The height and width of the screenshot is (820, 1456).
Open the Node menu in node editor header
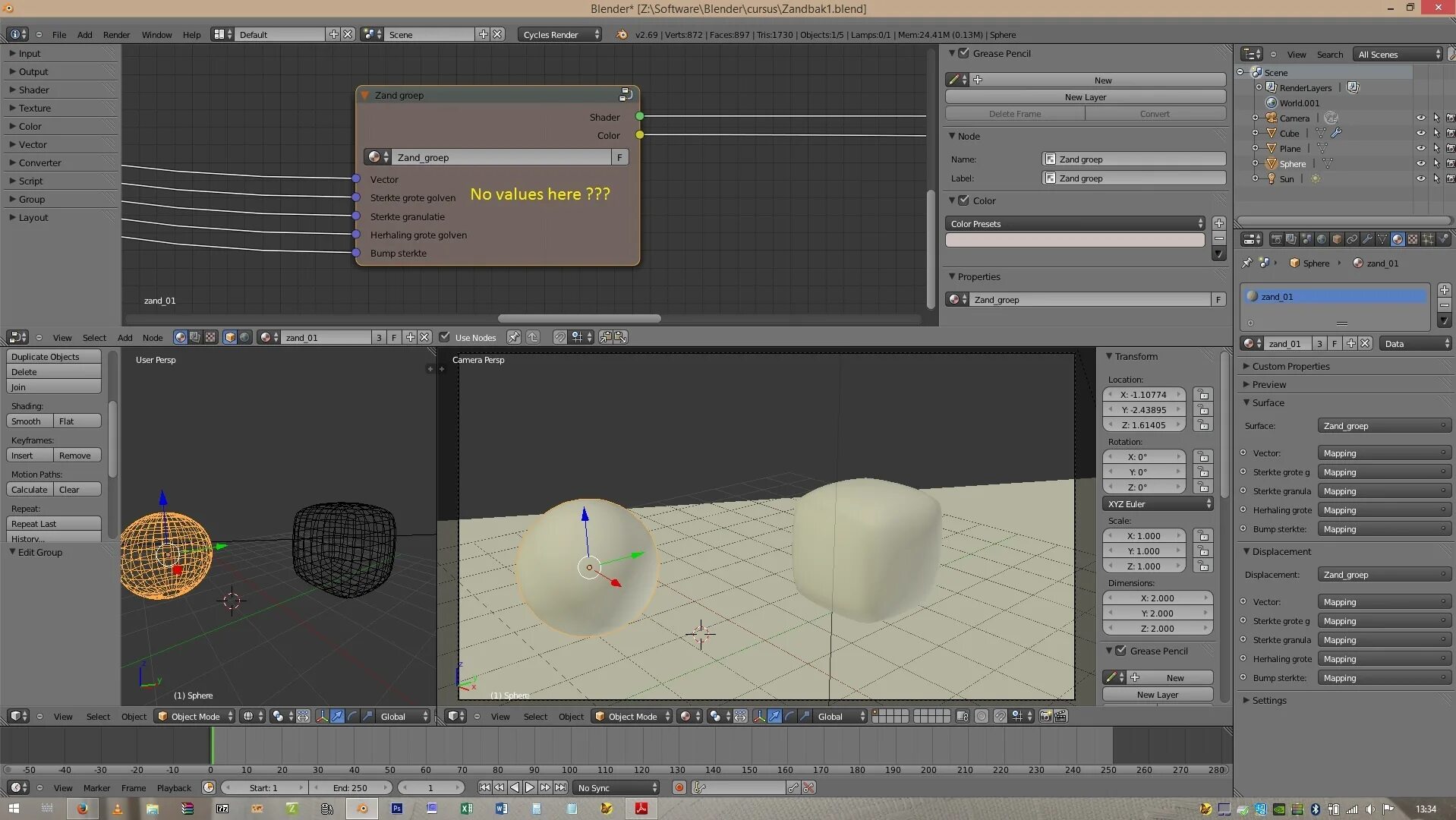[x=153, y=337]
